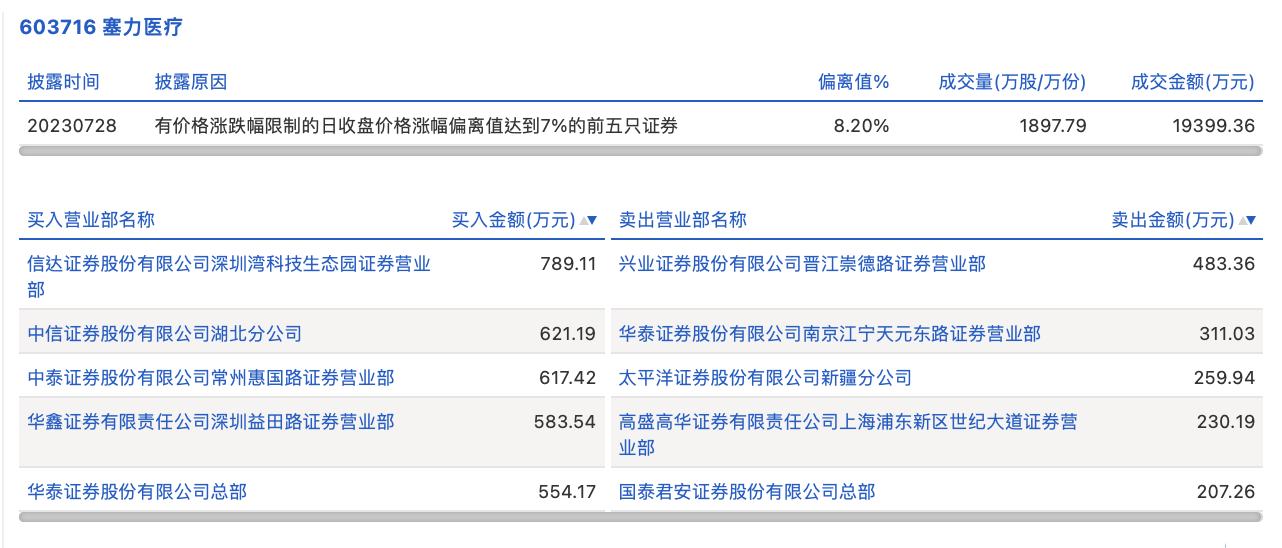1282x548 pixels.
Task: Open 华鑫证券深圳益田路证券营业部 link
Action: [x=211, y=422]
